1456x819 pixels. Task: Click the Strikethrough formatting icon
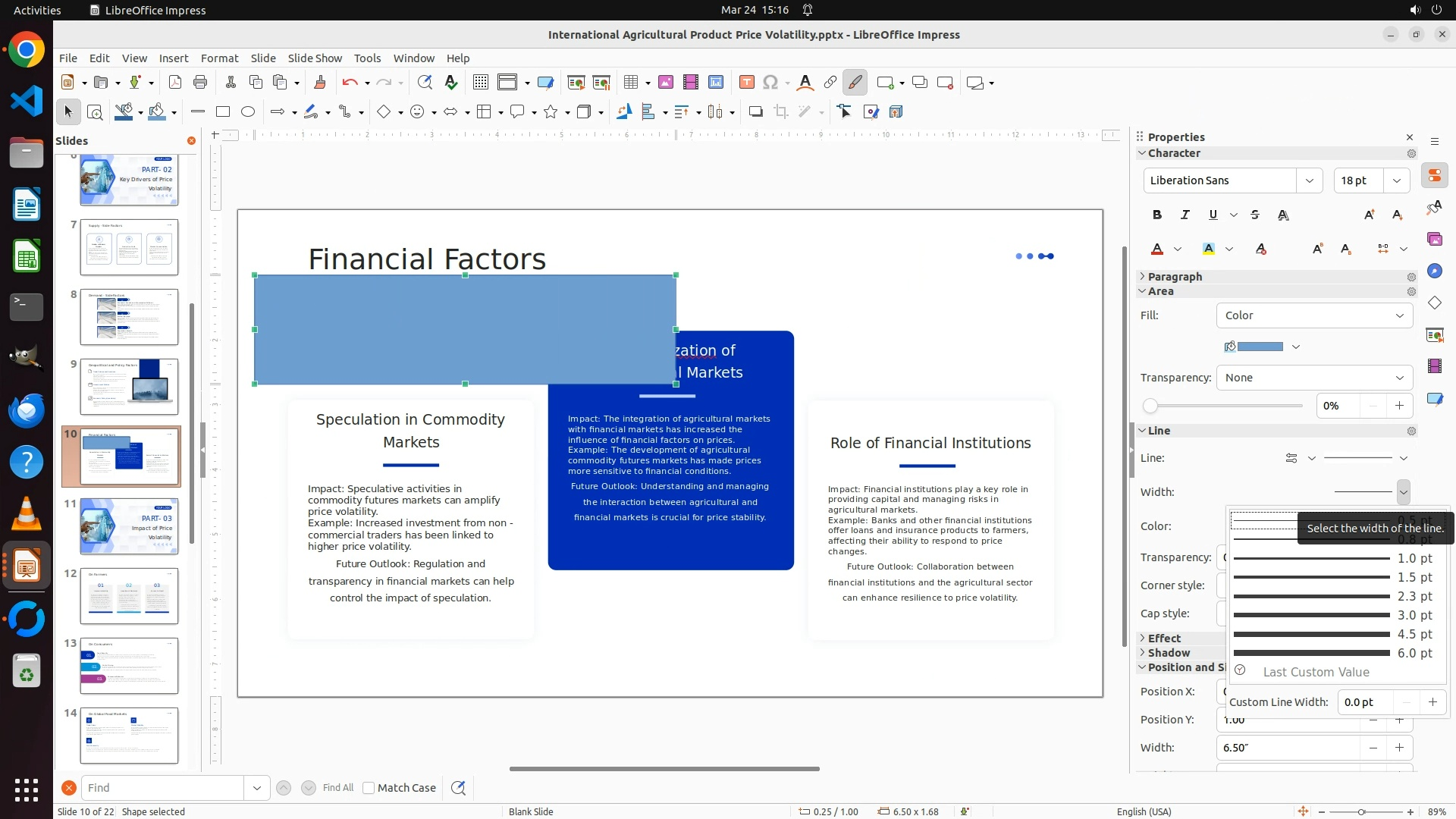click(x=1255, y=215)
